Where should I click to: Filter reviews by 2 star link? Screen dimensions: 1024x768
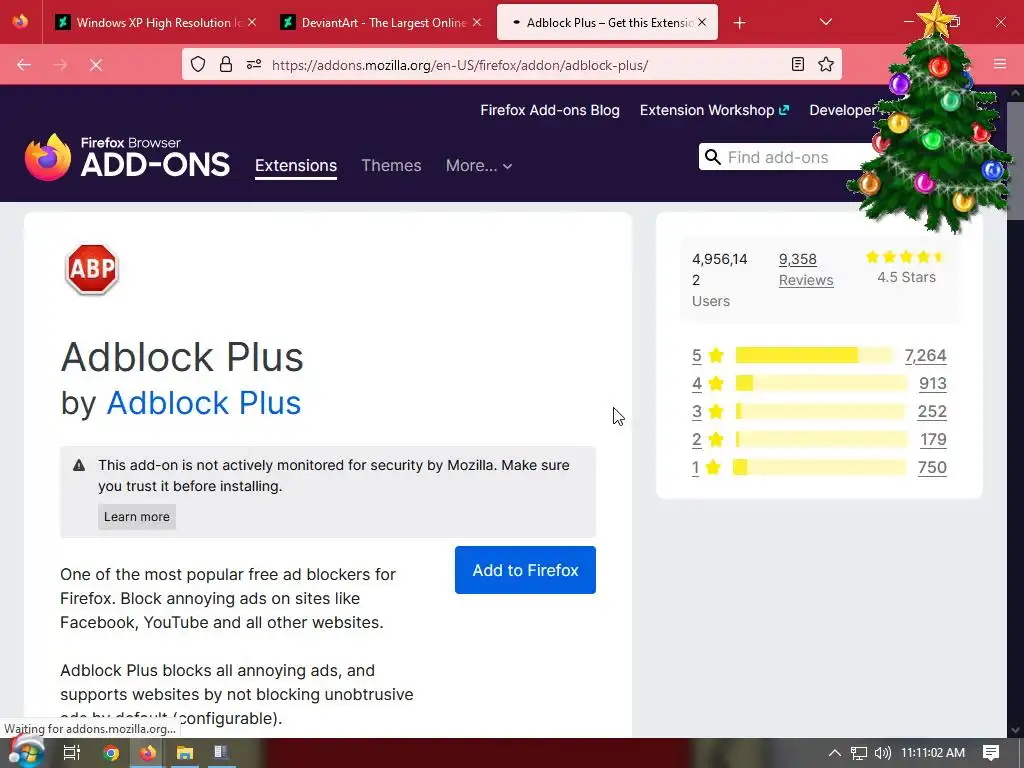[708, 440]
